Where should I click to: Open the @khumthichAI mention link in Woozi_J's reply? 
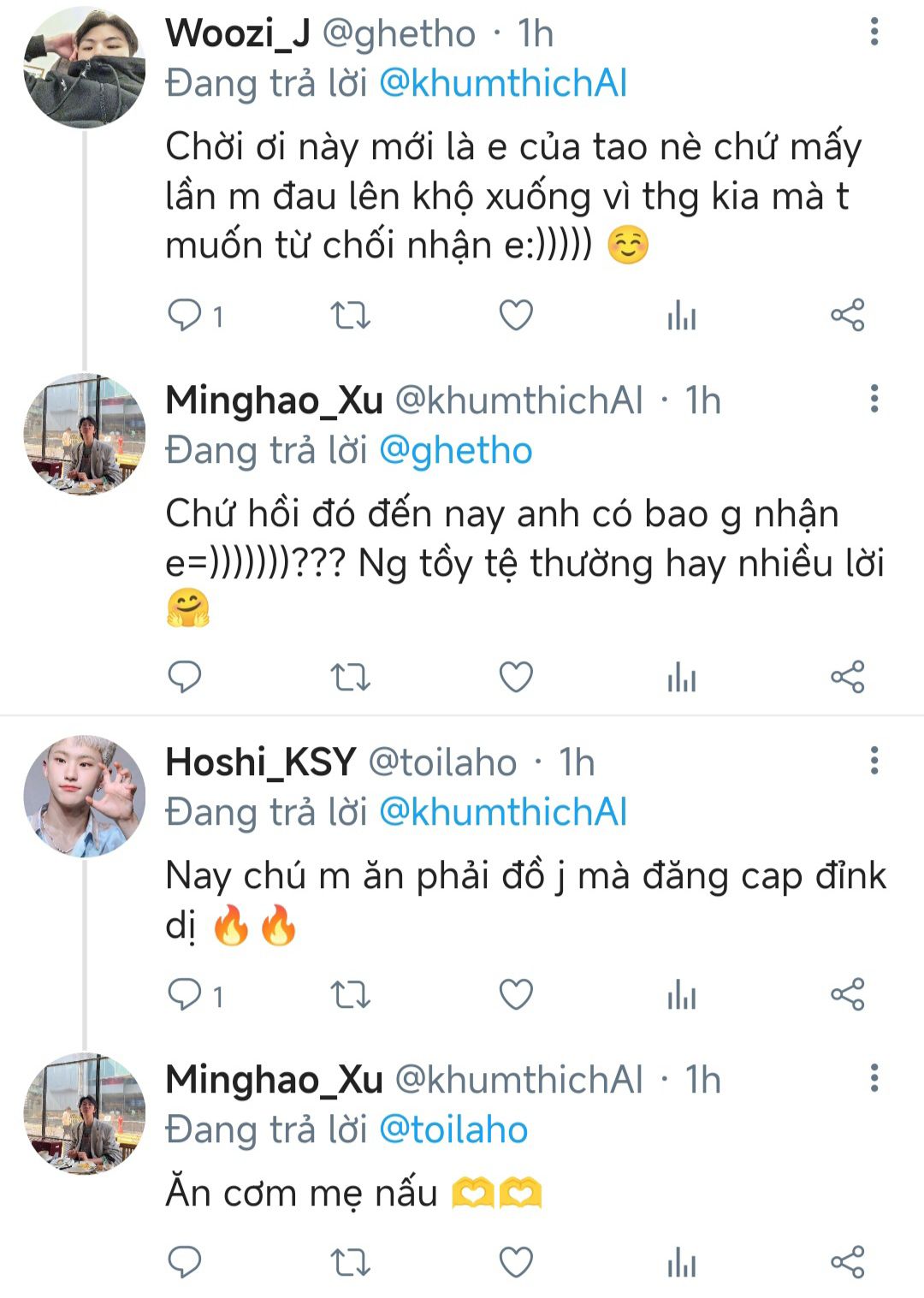(x=502, y=84)
